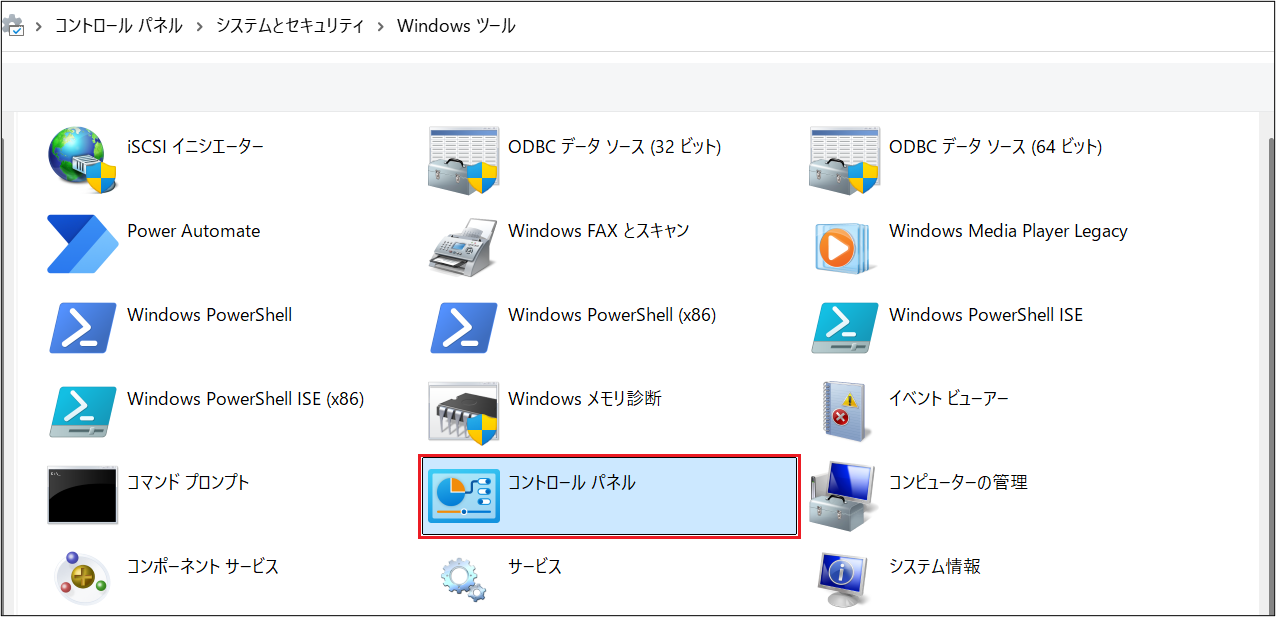
Task: Launch Power Automate
Action: pyautogui.click(x=192, y=230)
